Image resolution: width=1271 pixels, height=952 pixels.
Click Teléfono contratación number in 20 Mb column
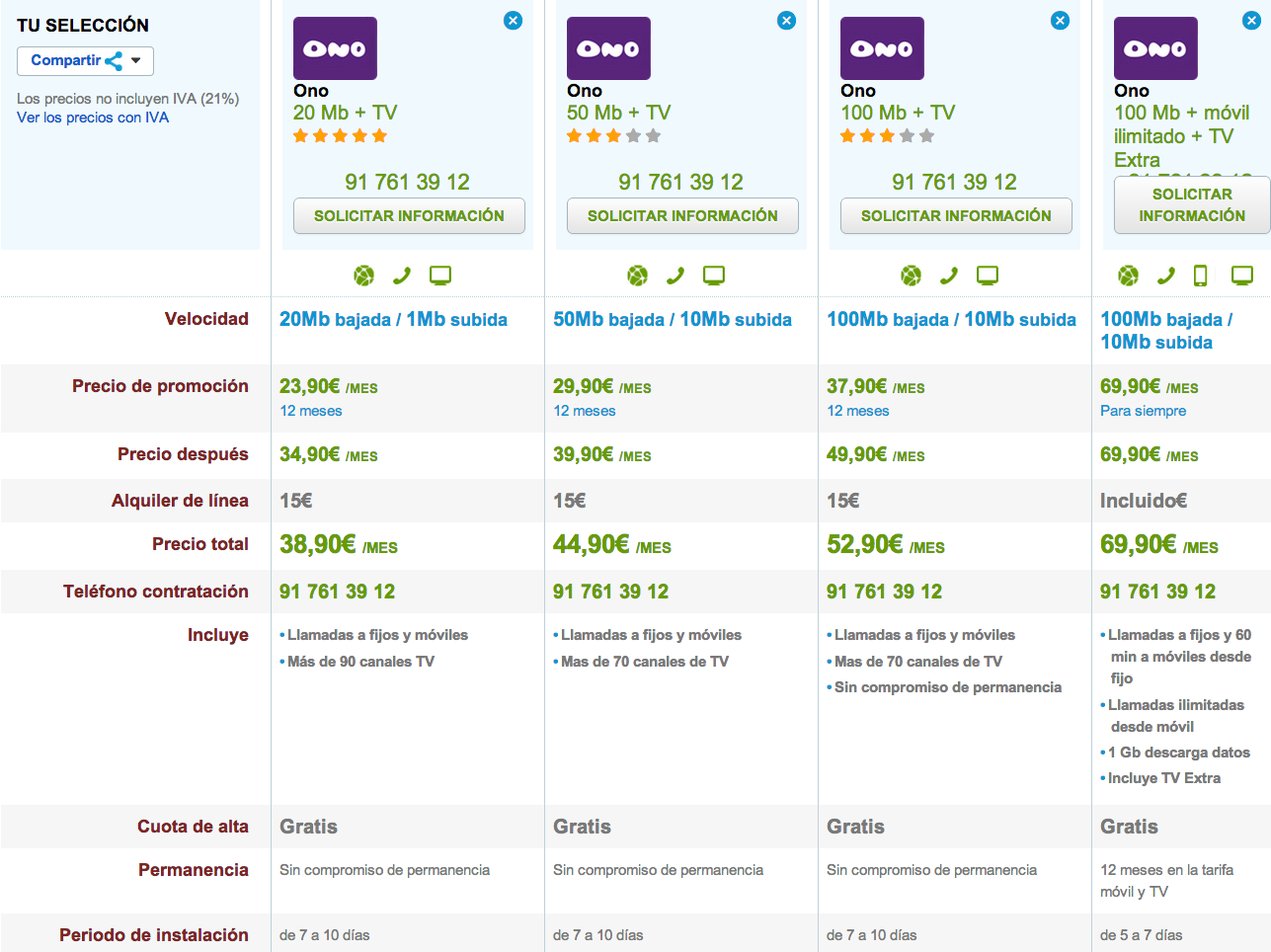tap(338, 592)
